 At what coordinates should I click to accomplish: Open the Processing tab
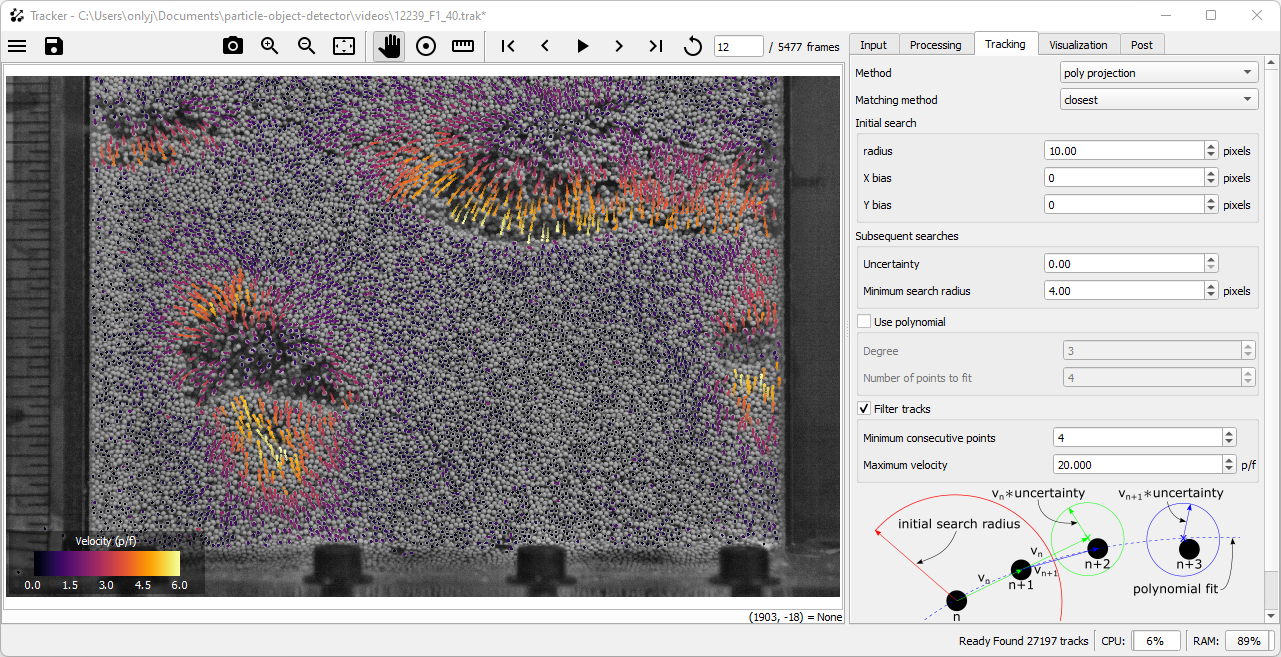[935, 45]
